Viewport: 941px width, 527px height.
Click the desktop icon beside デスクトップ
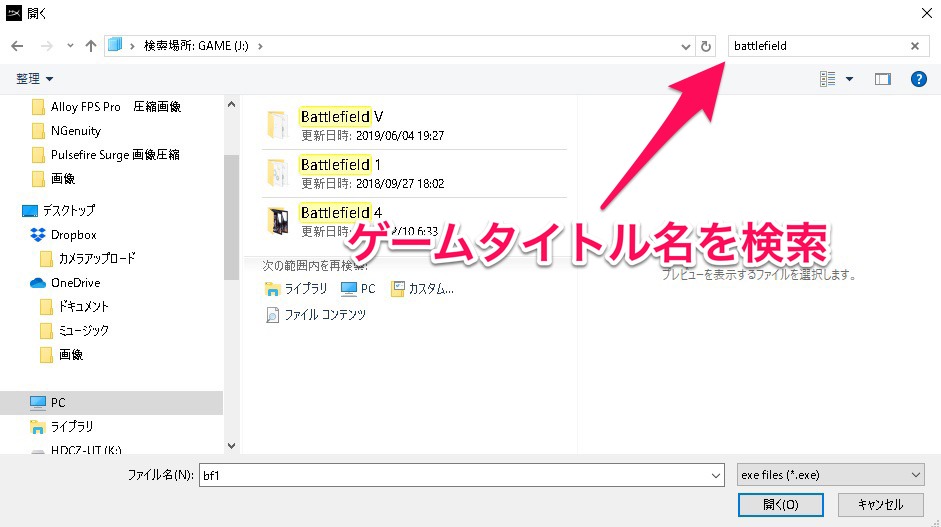point(29,211)
